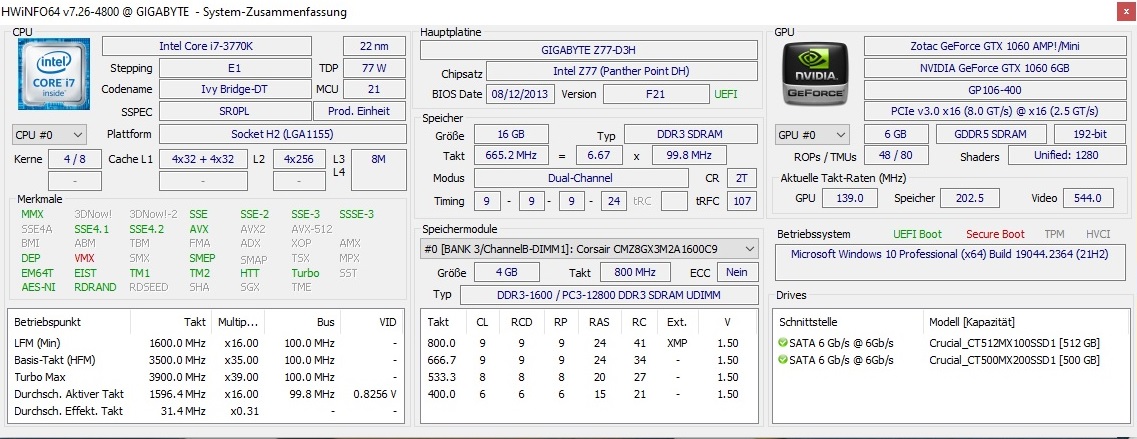Click the DDR3 SDRAM type field
The height and width of the screenshot is (439, 1137).
690,134
